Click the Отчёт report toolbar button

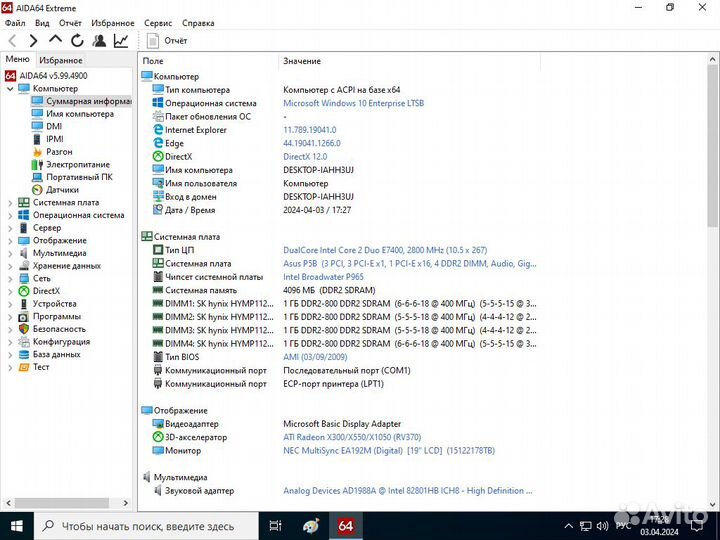[x=167, y=41]
